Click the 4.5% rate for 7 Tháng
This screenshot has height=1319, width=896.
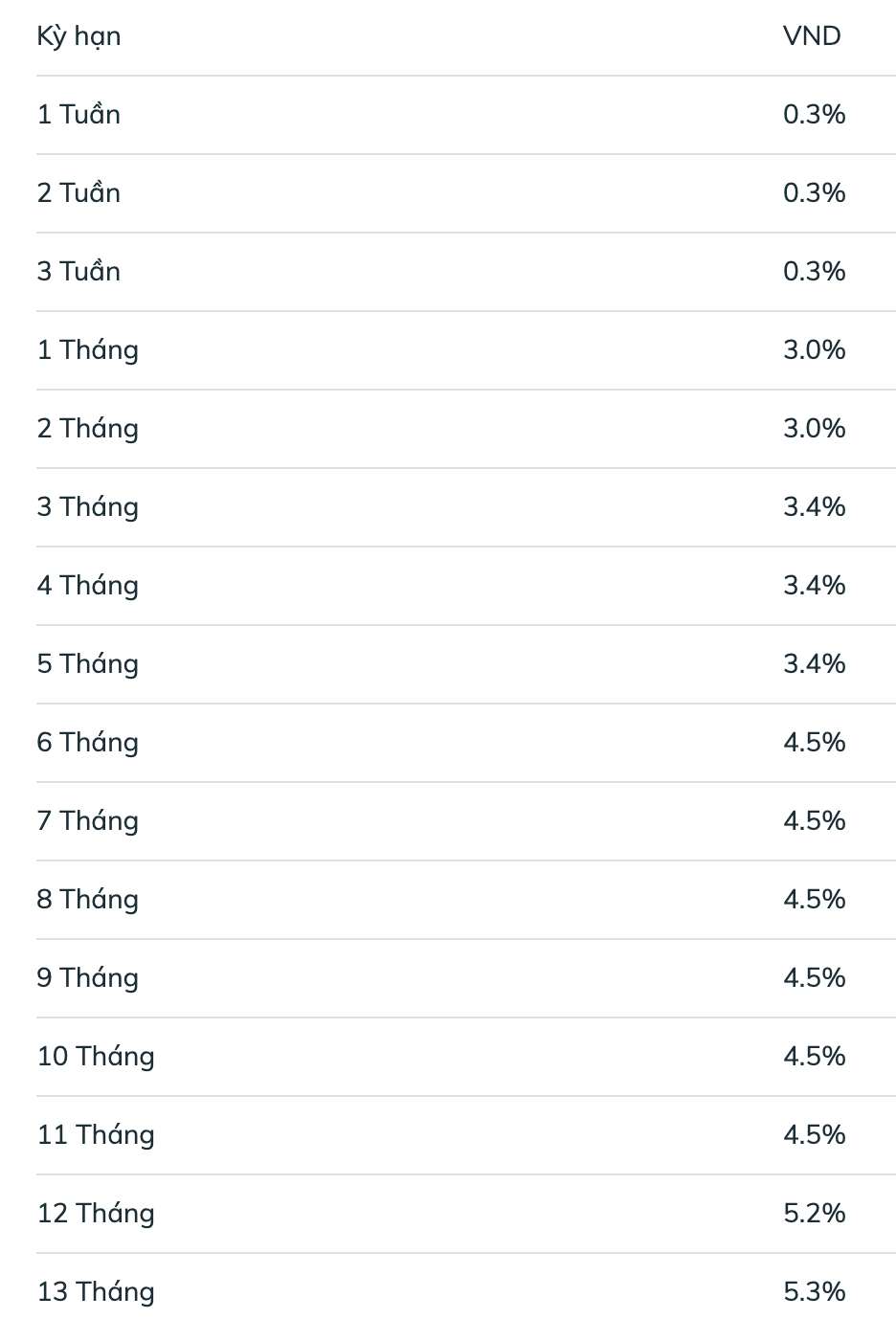814,821
